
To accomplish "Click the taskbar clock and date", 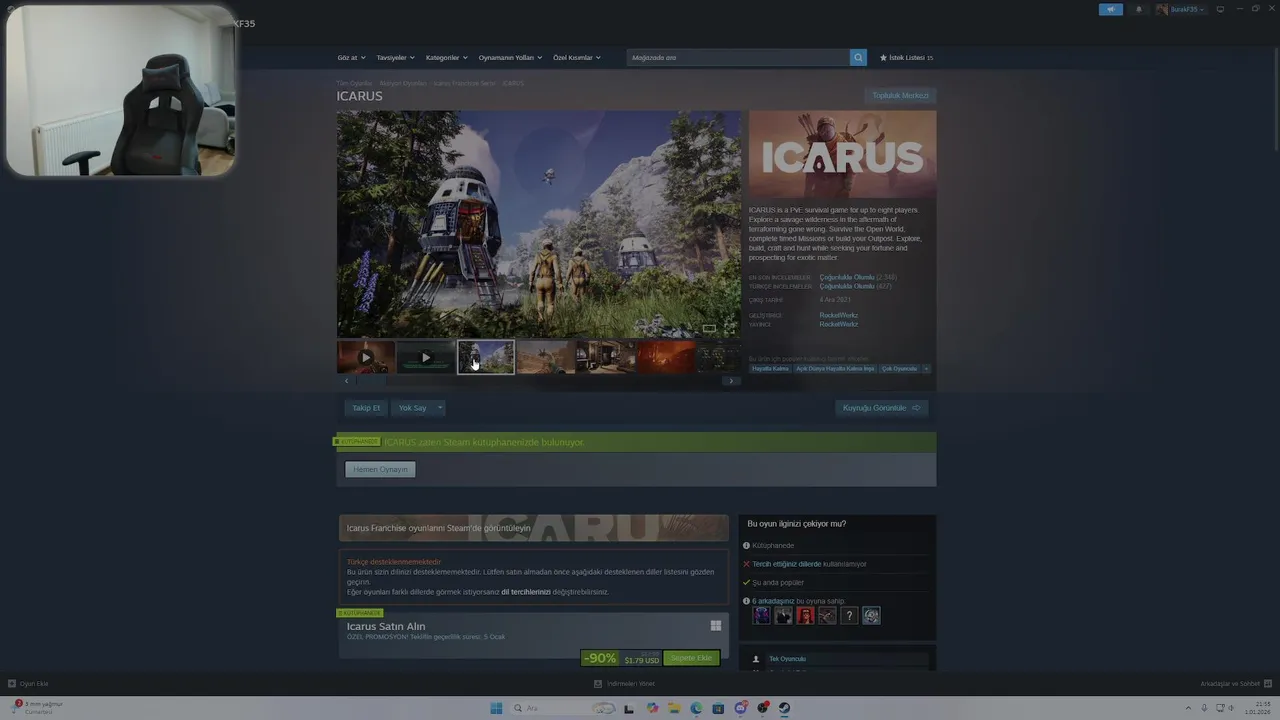I will 1258,708.
